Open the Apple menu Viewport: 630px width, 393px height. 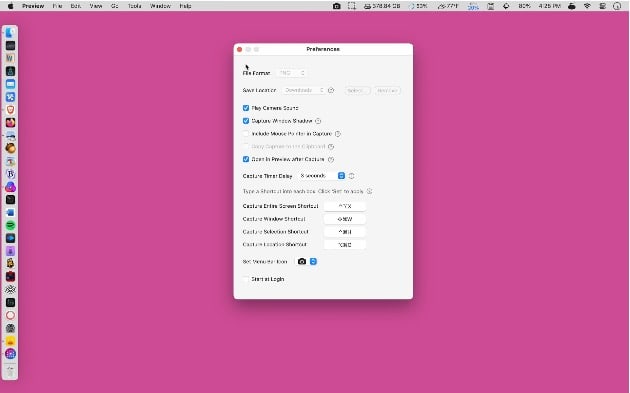point(10,6)
